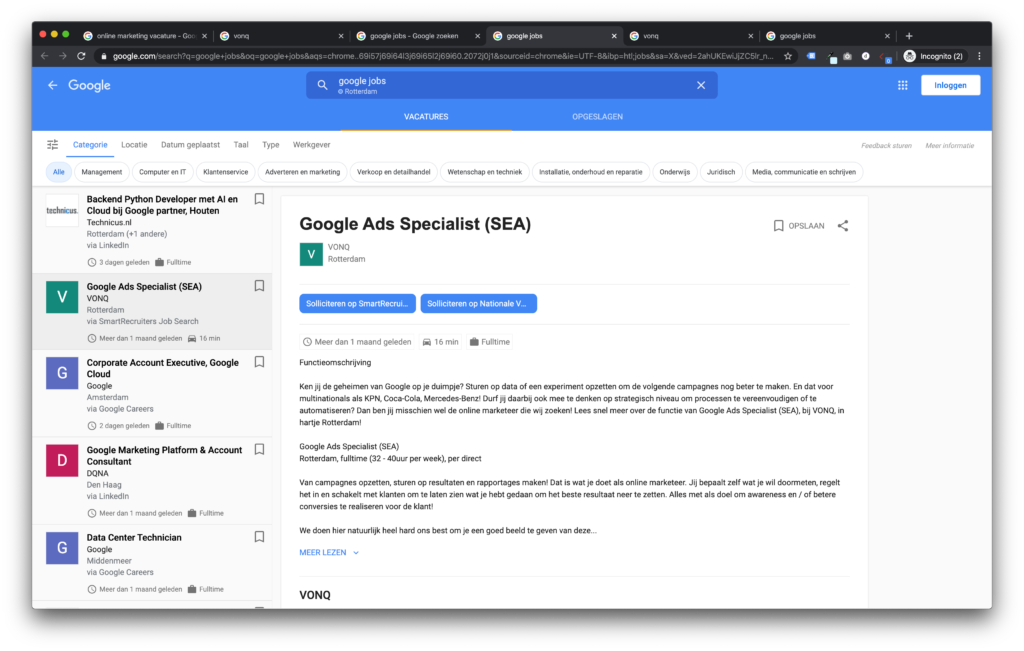Bookmark the Data Center Technician job
The image size is (1024, 651).
[x=259, y=537]
